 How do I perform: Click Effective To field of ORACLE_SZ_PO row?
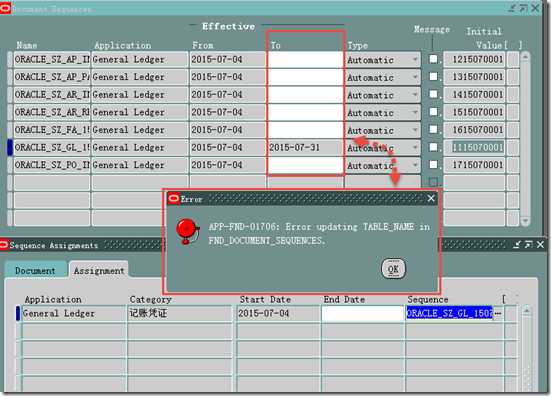(x=305, y=165)
